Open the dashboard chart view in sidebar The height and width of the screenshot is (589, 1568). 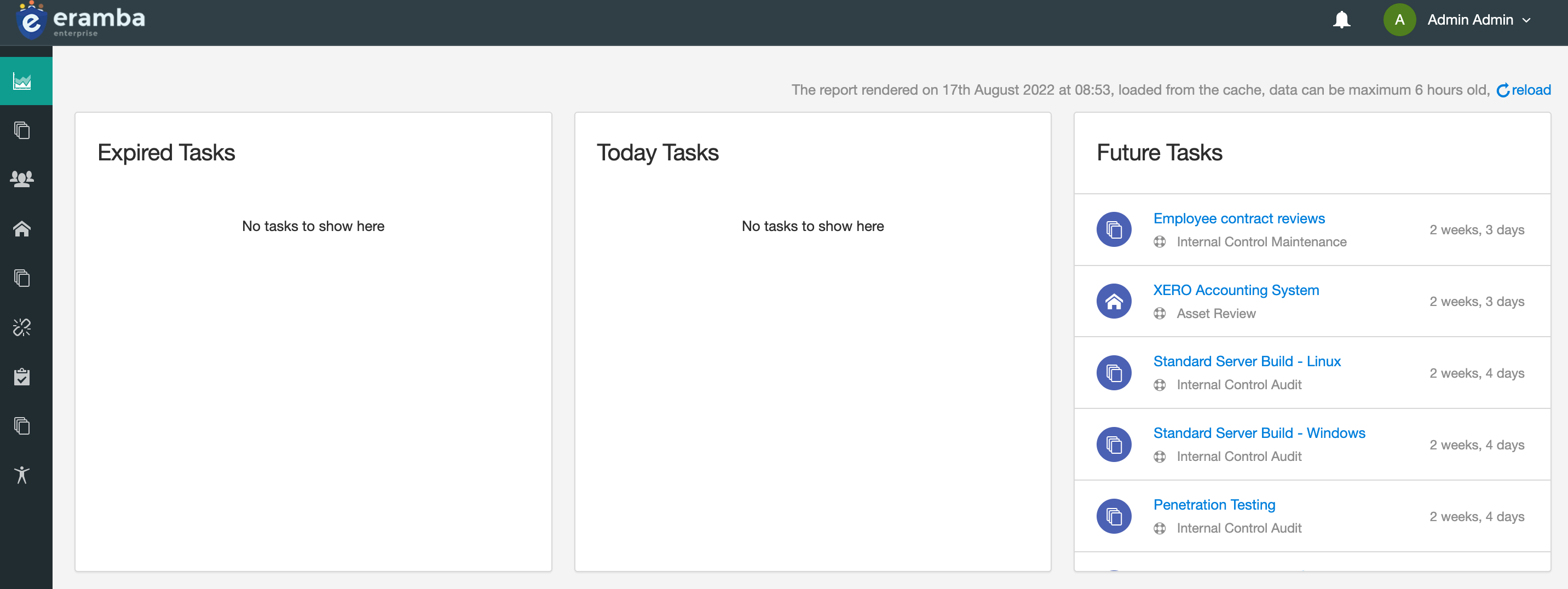(22, 80)
